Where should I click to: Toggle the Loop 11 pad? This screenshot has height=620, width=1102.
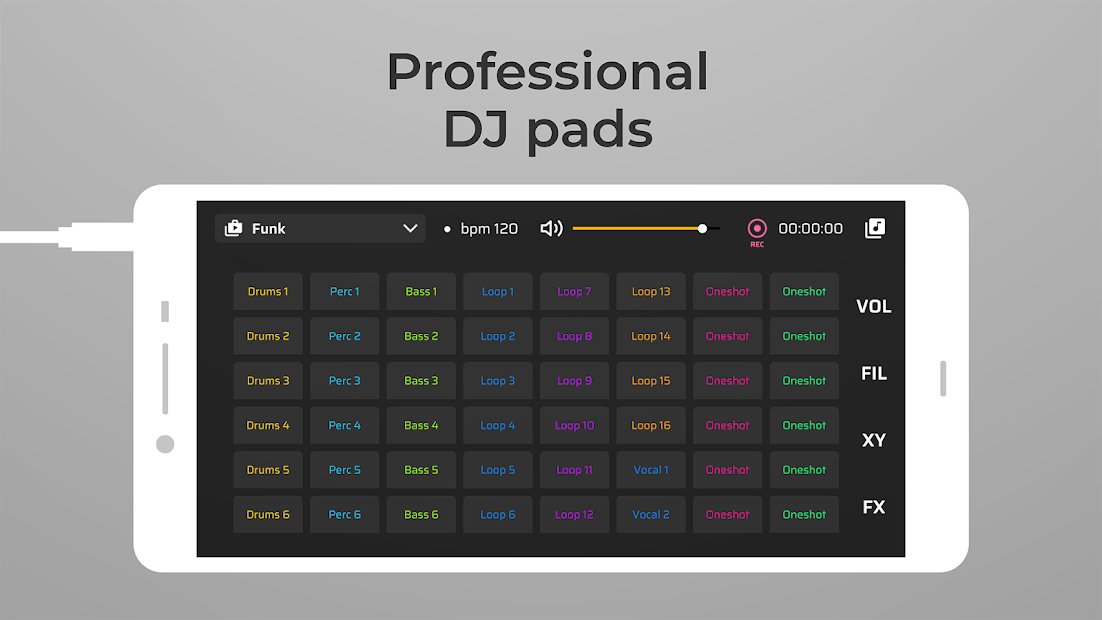[x=574, y=469]
